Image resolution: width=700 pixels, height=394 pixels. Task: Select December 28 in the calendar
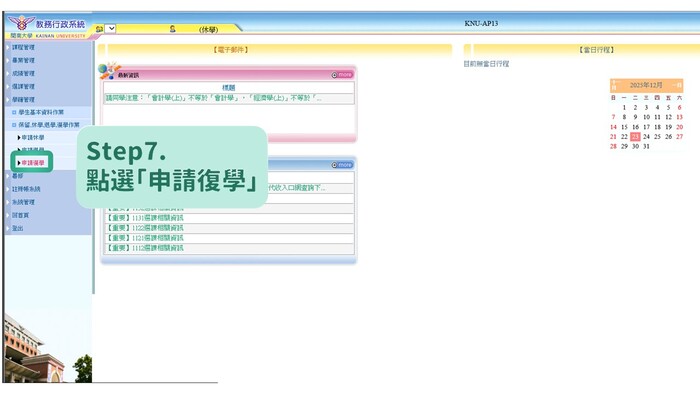(x=613, y=146)
